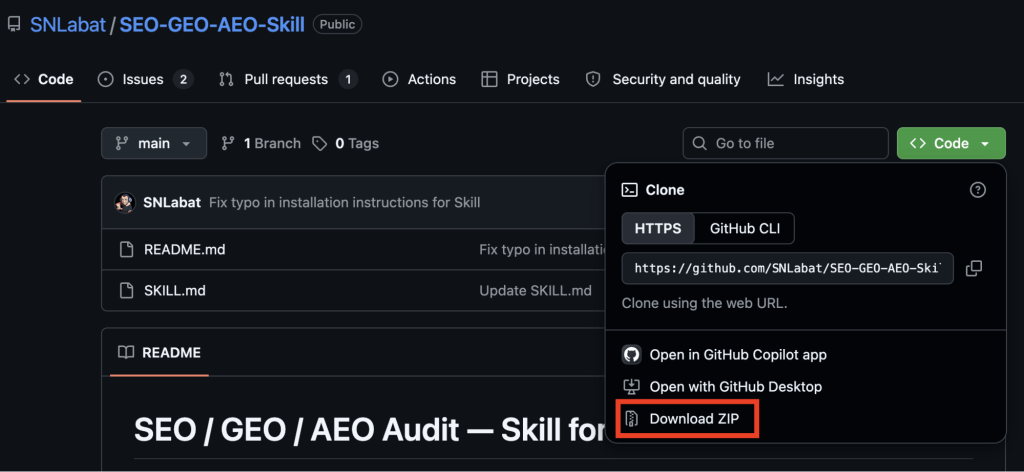This screenshot has height=472, width=1024.
Task: Open the commit message Fix typo in installation instructions
Action: pyautogui.click(x=344, y=202)
